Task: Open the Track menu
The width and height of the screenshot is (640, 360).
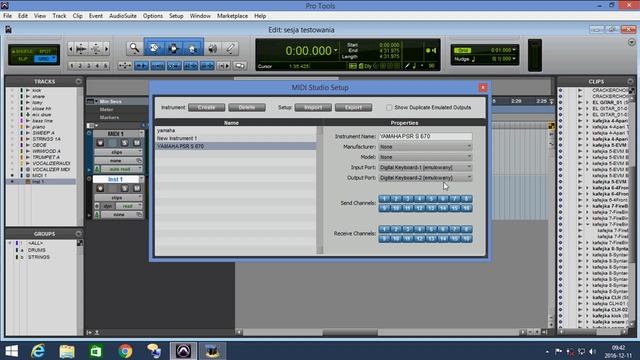Action: click(59, 16)
